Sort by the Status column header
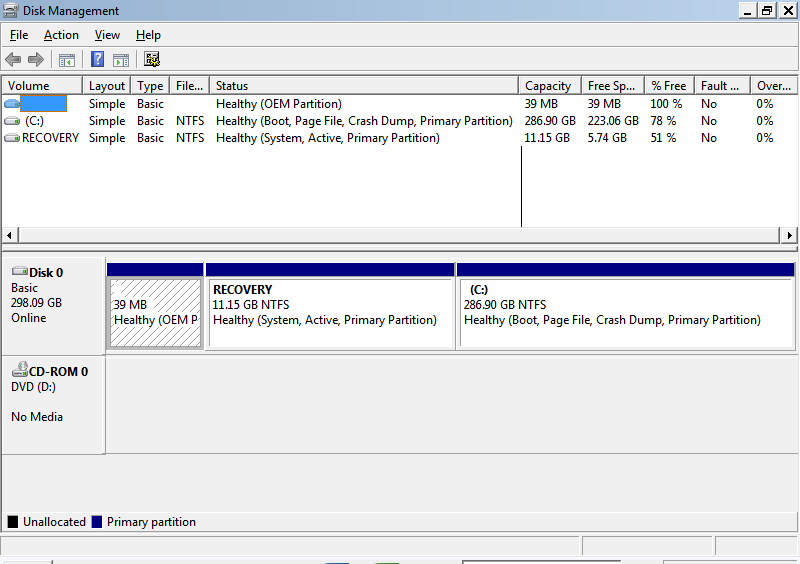Image resolution: width=800 pixels, height=564 pixels. click(364, 86)
